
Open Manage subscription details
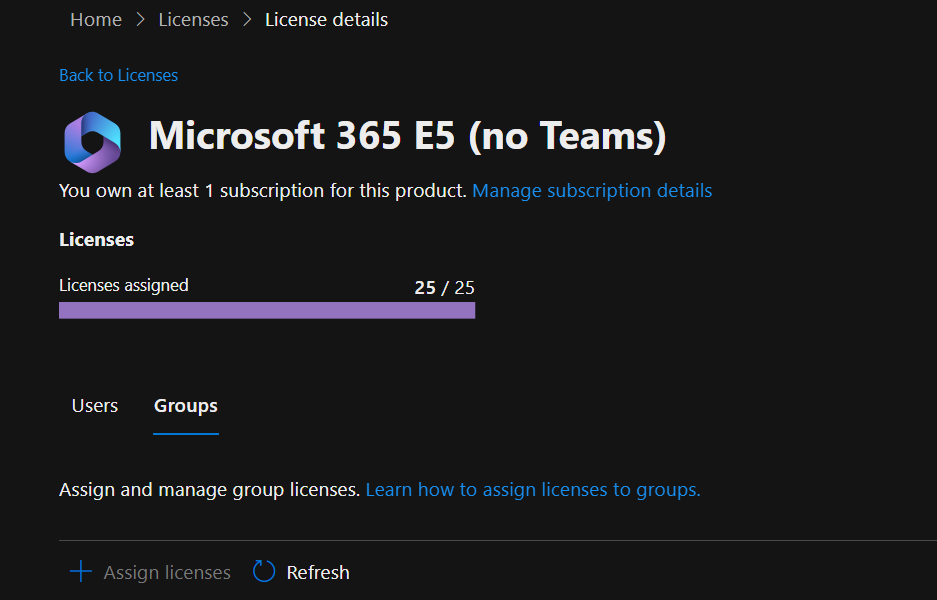coord(591,190)
